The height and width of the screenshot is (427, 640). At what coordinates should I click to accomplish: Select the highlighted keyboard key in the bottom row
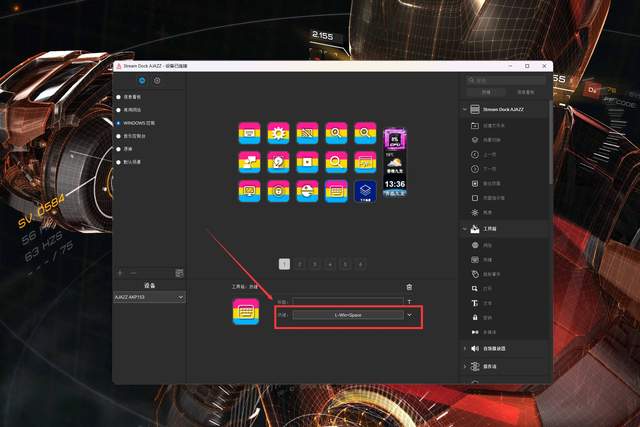click(336, 191)
